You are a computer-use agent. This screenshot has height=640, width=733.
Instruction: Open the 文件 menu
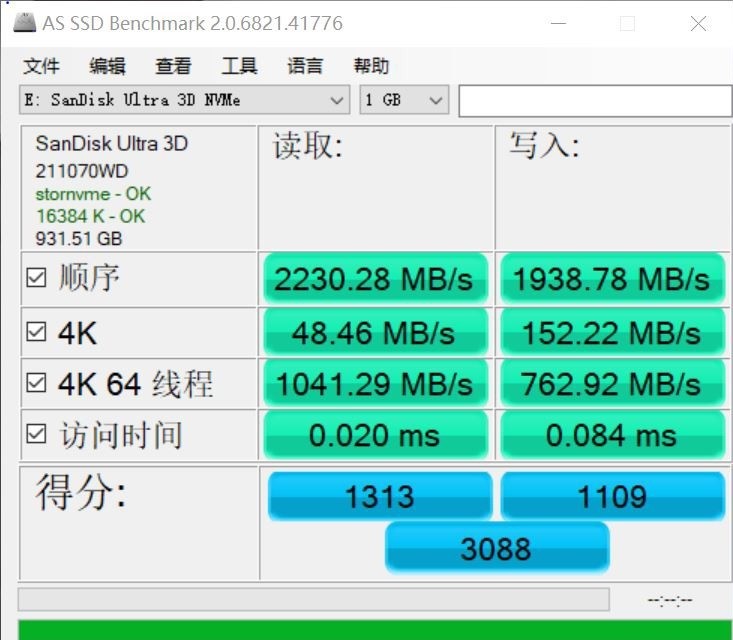coord(42,66)
